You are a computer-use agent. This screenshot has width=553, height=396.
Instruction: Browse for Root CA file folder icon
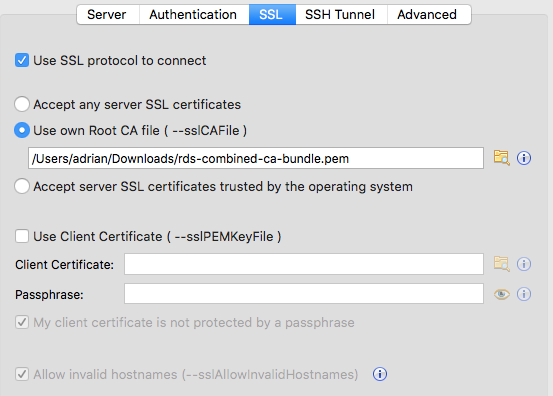502,158
